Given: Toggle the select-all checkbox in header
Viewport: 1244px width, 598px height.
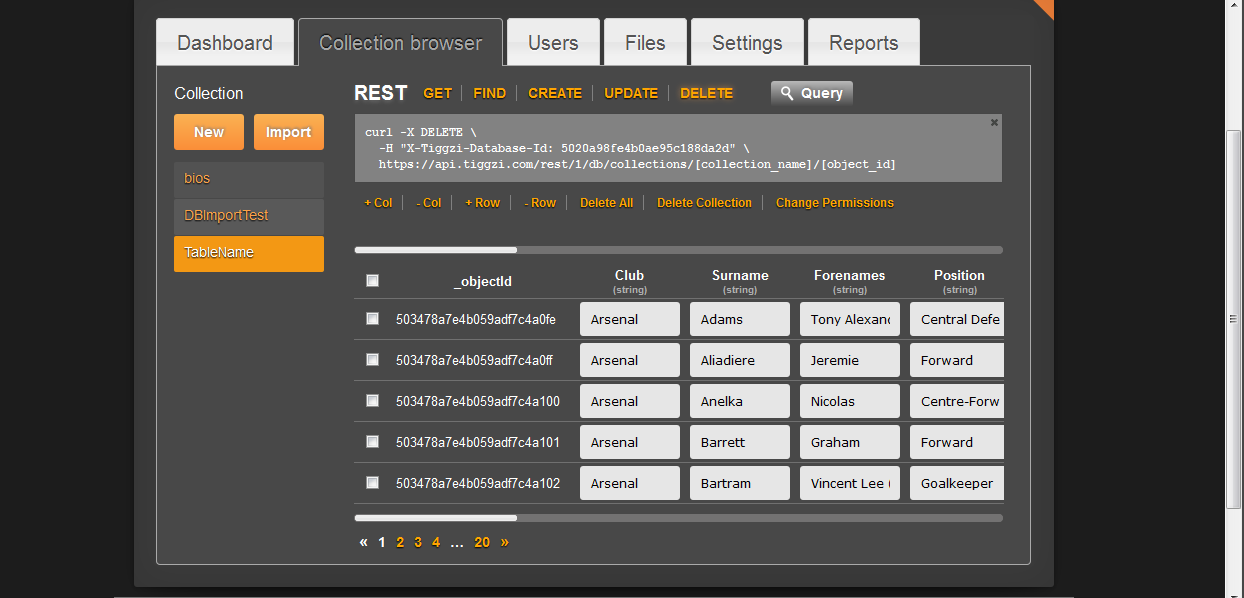Looking at the screenshot, I should click(372, 281).
